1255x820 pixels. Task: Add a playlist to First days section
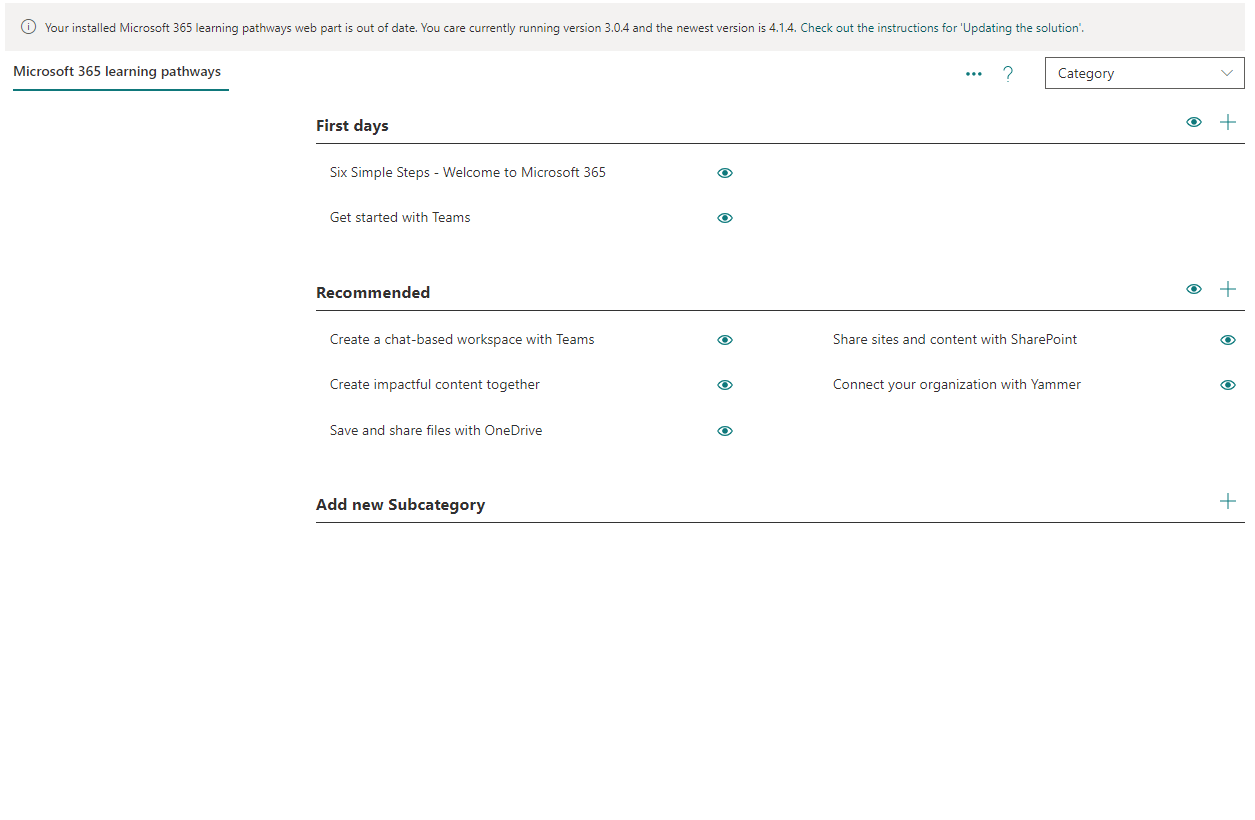click(1228, 121)
